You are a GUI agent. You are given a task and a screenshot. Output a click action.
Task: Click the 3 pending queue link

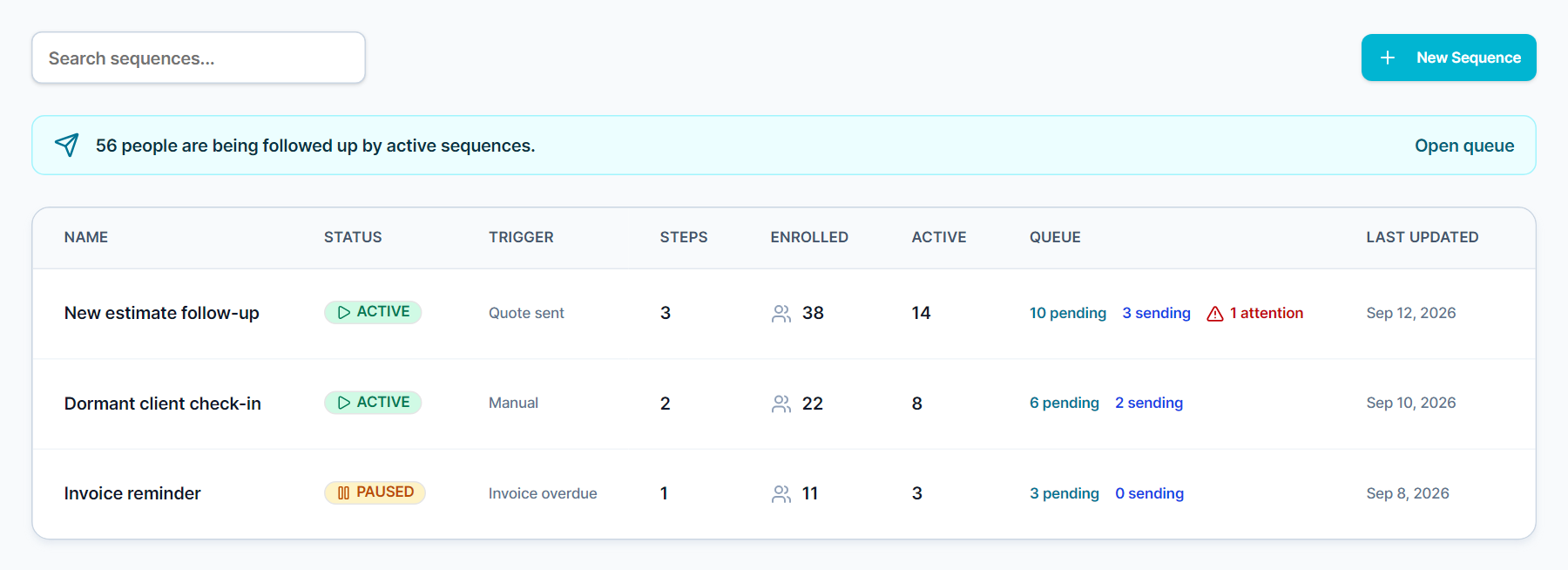(1064, 493)
